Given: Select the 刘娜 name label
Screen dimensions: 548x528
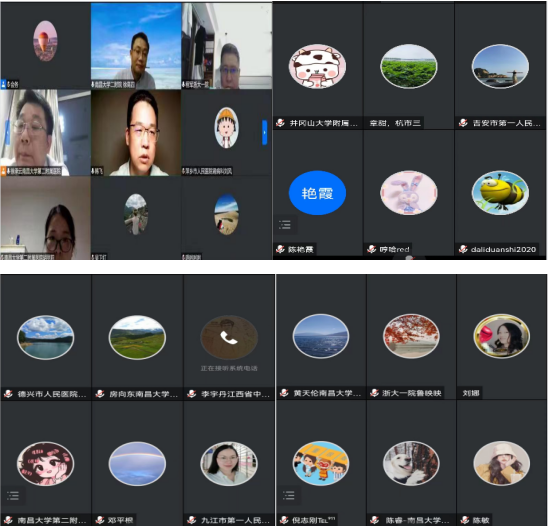Looking at the screenshot, I should (470, 393).
